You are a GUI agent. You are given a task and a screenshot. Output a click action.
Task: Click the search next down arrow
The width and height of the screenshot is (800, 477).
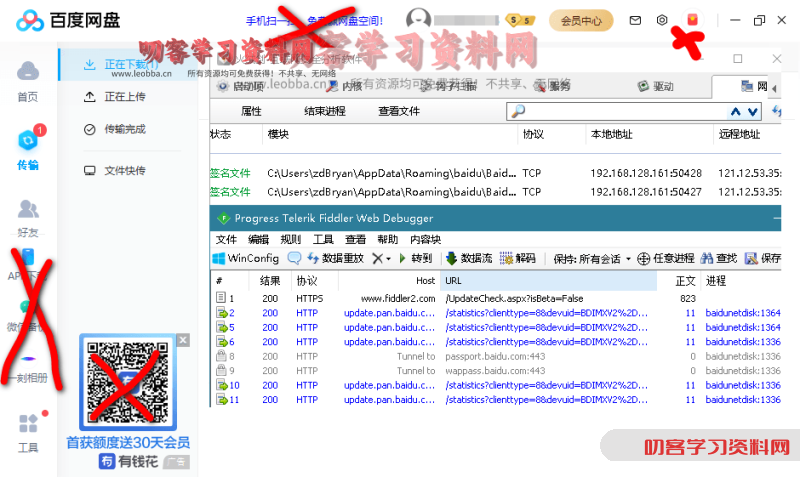pos(753,112)
